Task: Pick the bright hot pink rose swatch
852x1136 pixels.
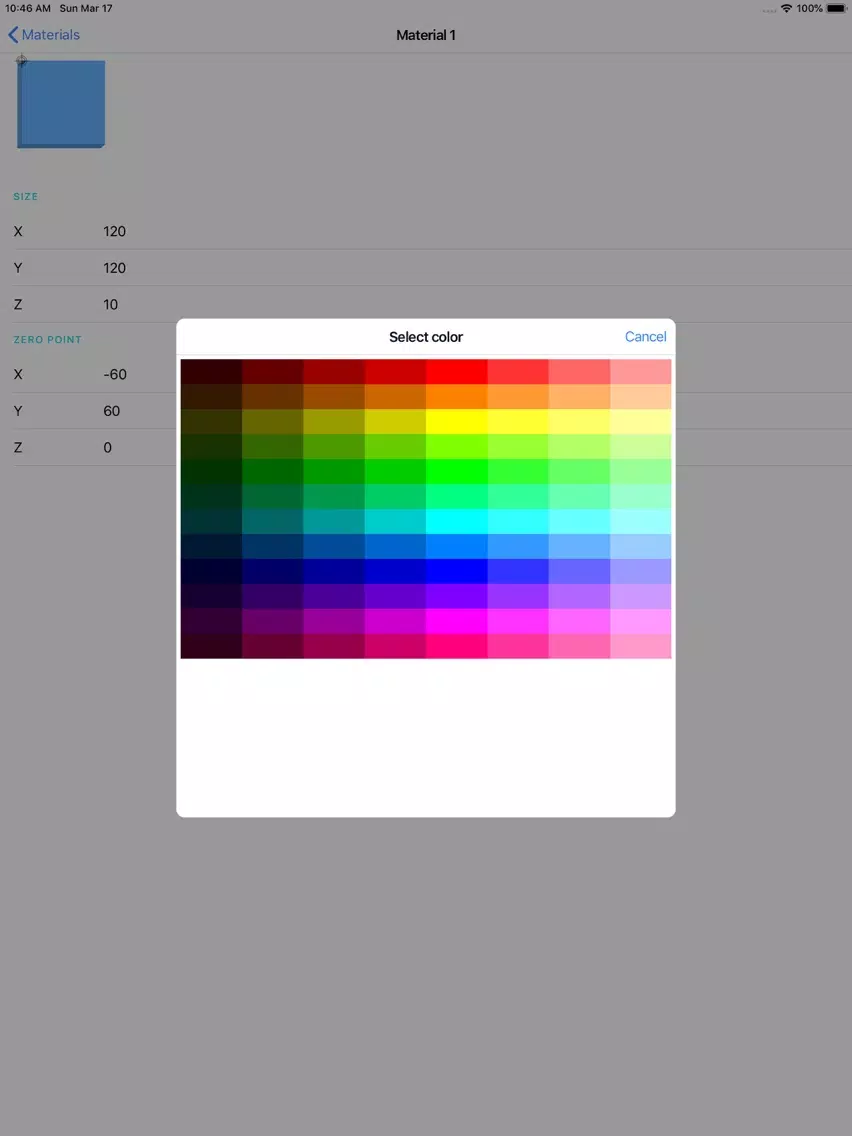Action: [x=456, y=646]
